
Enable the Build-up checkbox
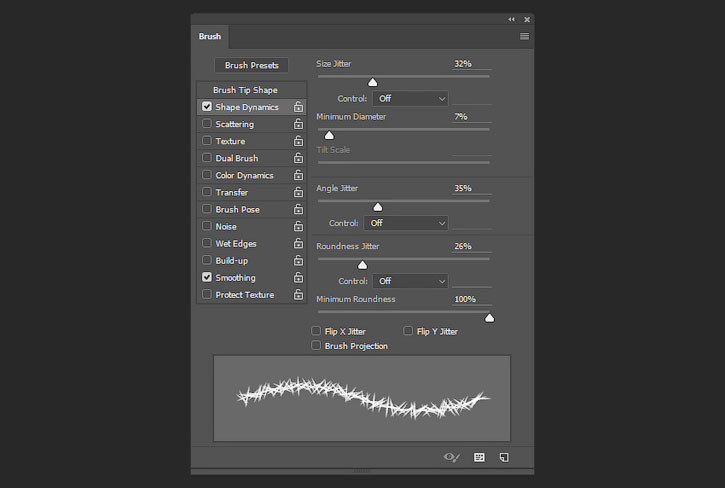coord(207,260)
